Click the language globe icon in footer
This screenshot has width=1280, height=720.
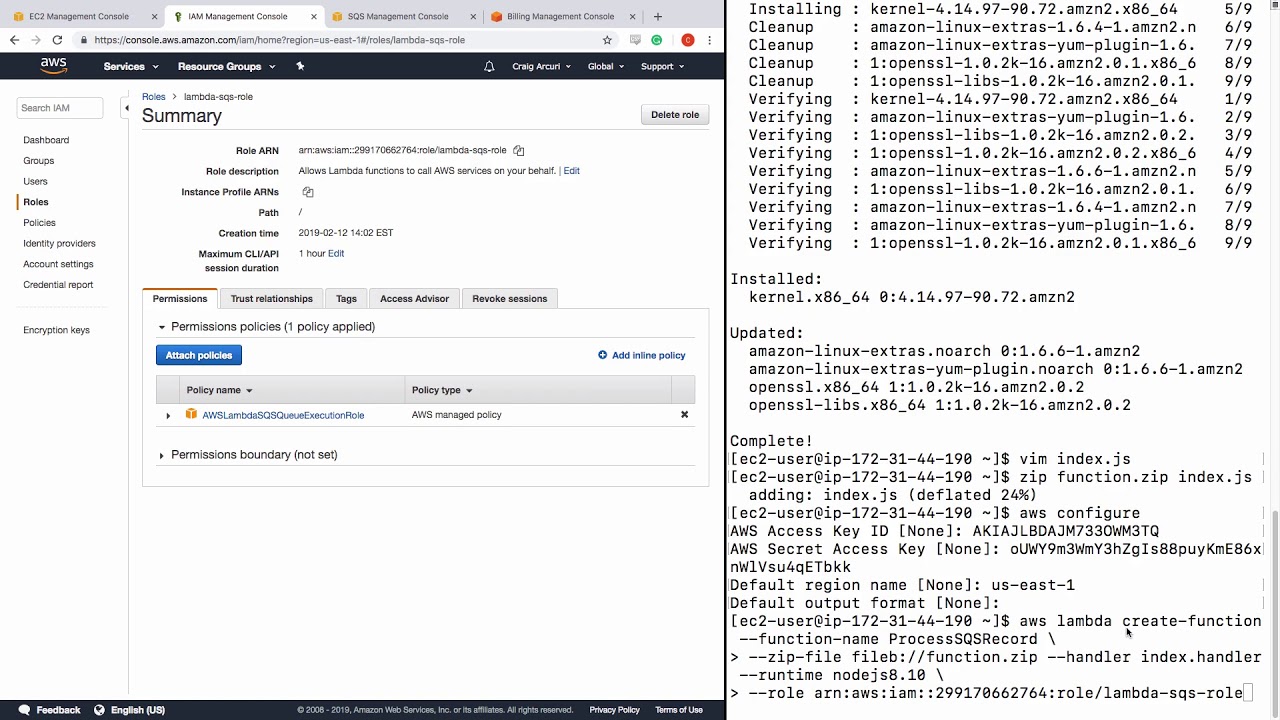[99, 710]
